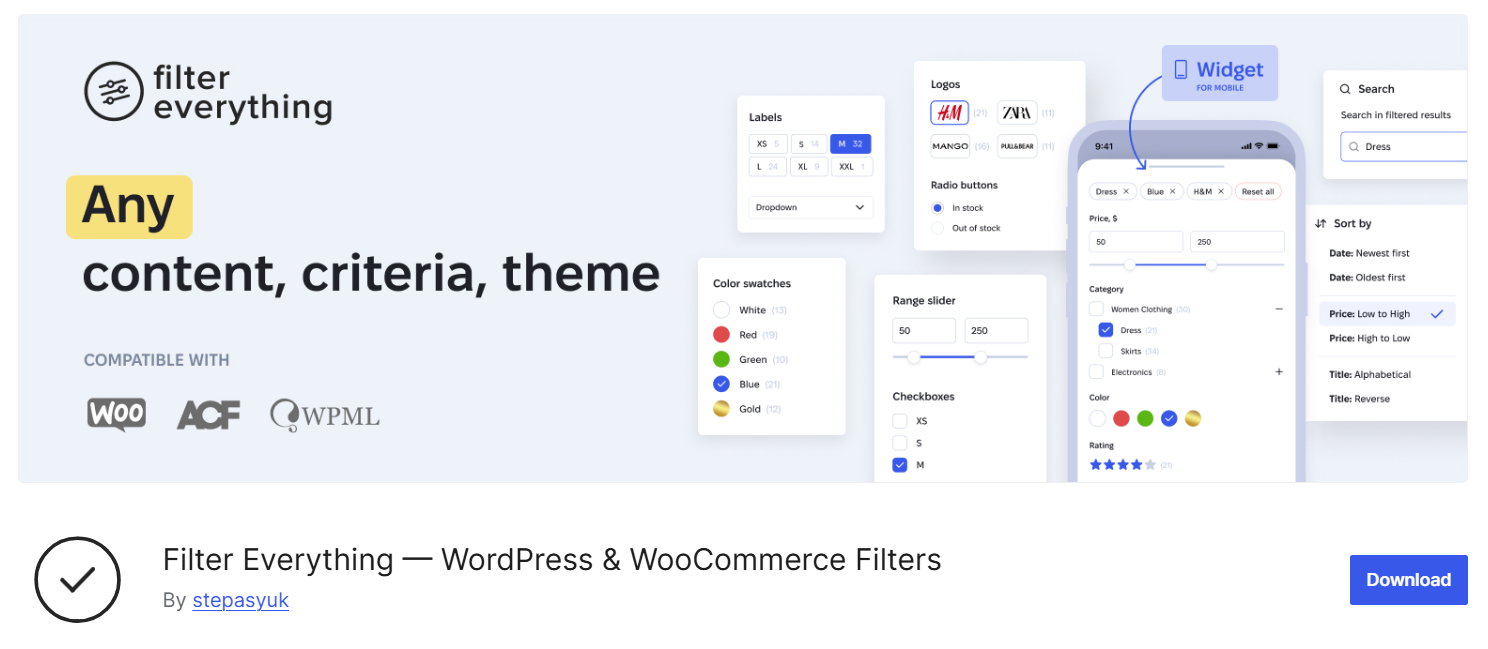Select the XS size label button
1488x649 pixels.
click(x=768, y=144)
